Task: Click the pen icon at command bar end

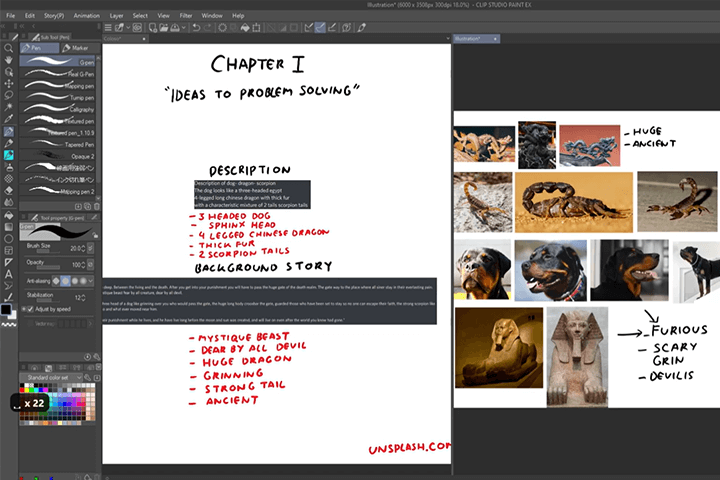Action: click(x=362, y=28)
